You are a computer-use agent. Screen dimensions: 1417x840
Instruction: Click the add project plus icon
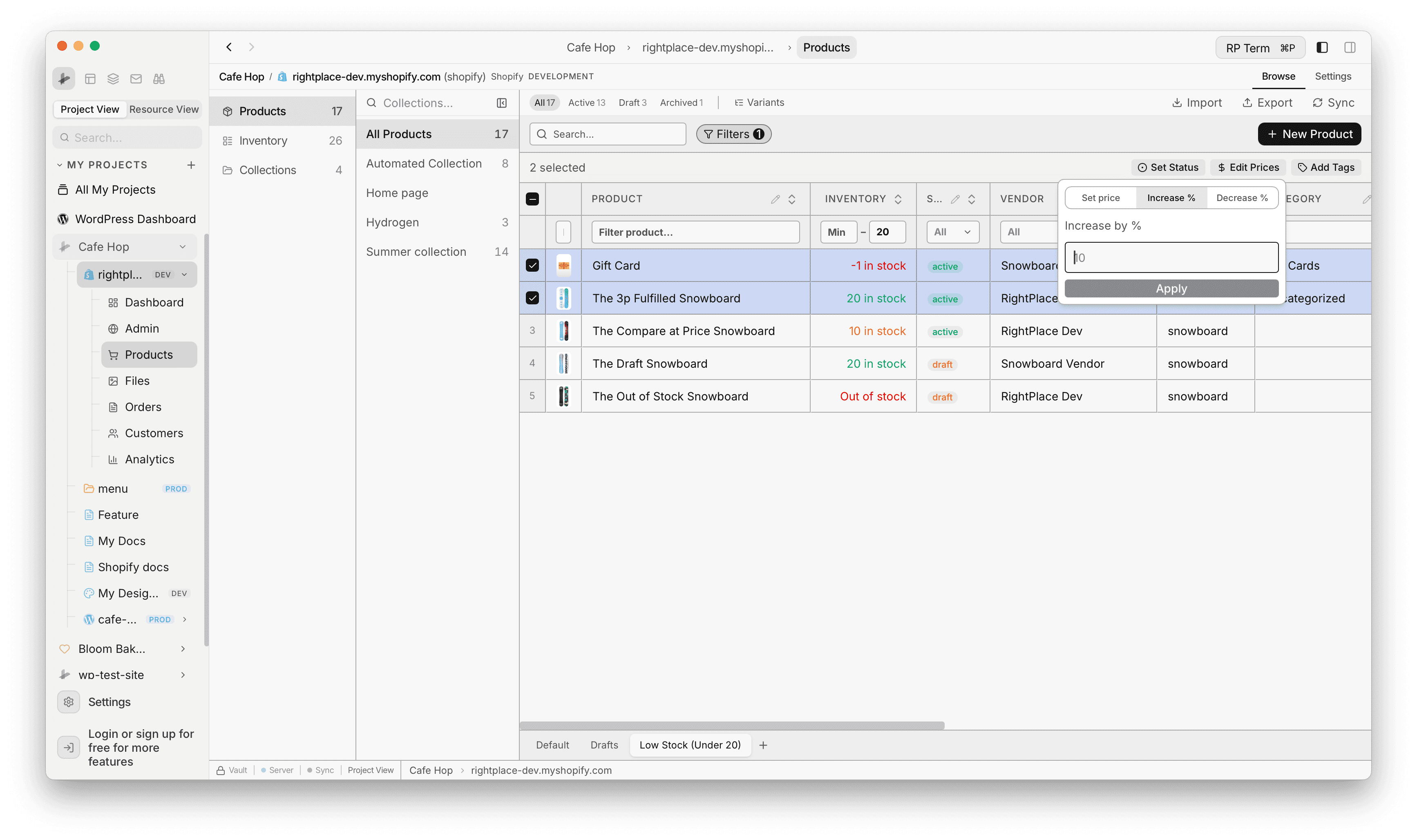pos(191,165)
